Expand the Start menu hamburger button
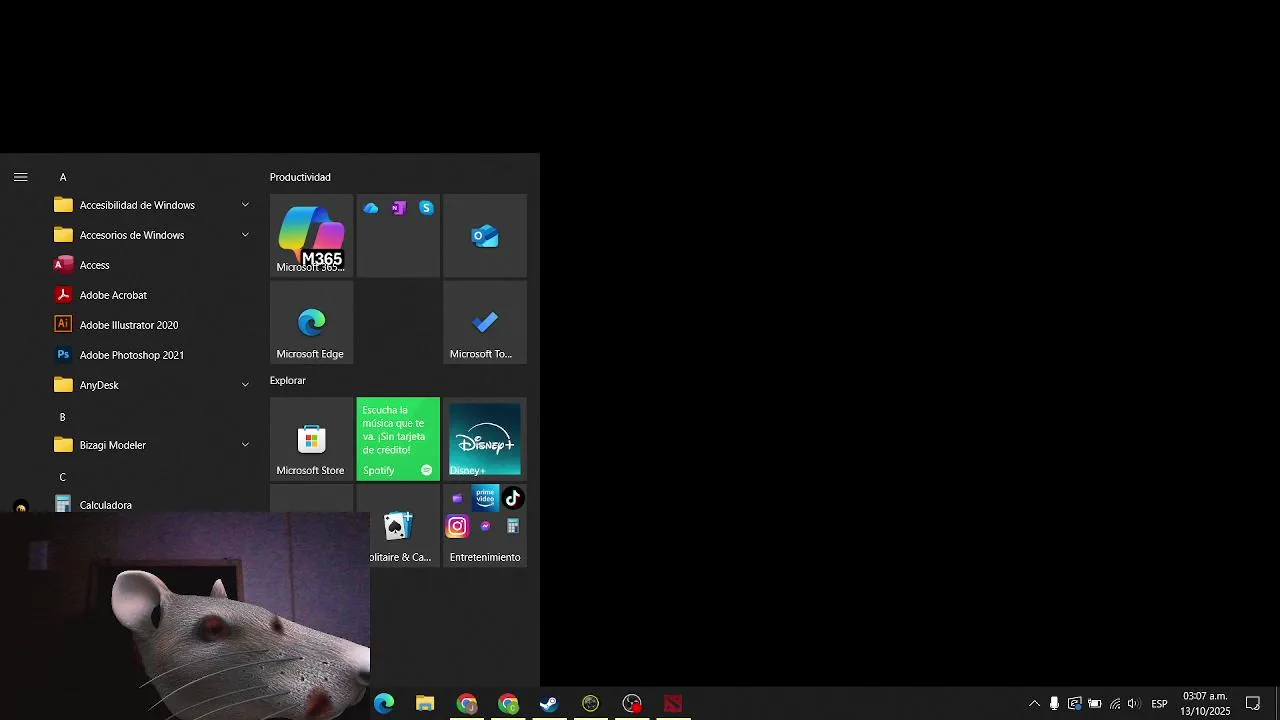1280x720 pixels. 20,177
